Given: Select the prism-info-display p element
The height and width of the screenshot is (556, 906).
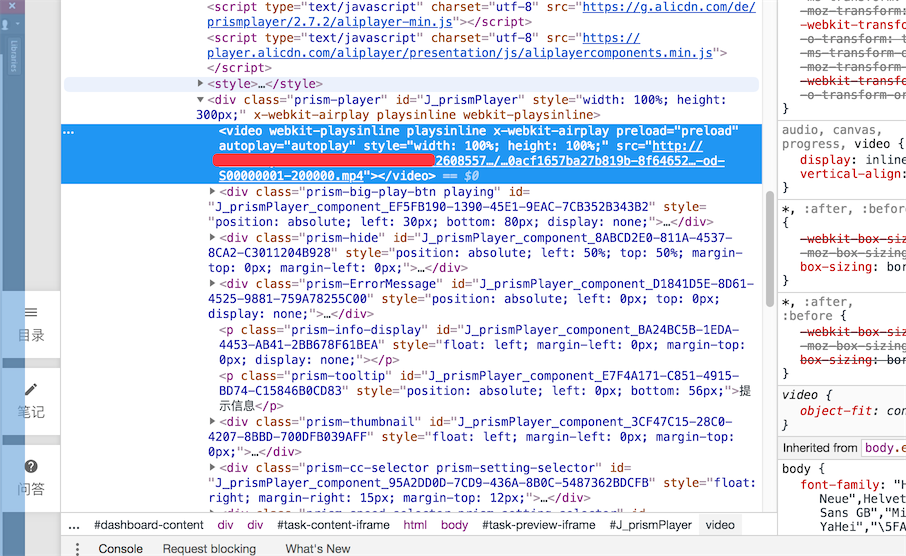Looking at the screenshot, I should pos(482,344).
